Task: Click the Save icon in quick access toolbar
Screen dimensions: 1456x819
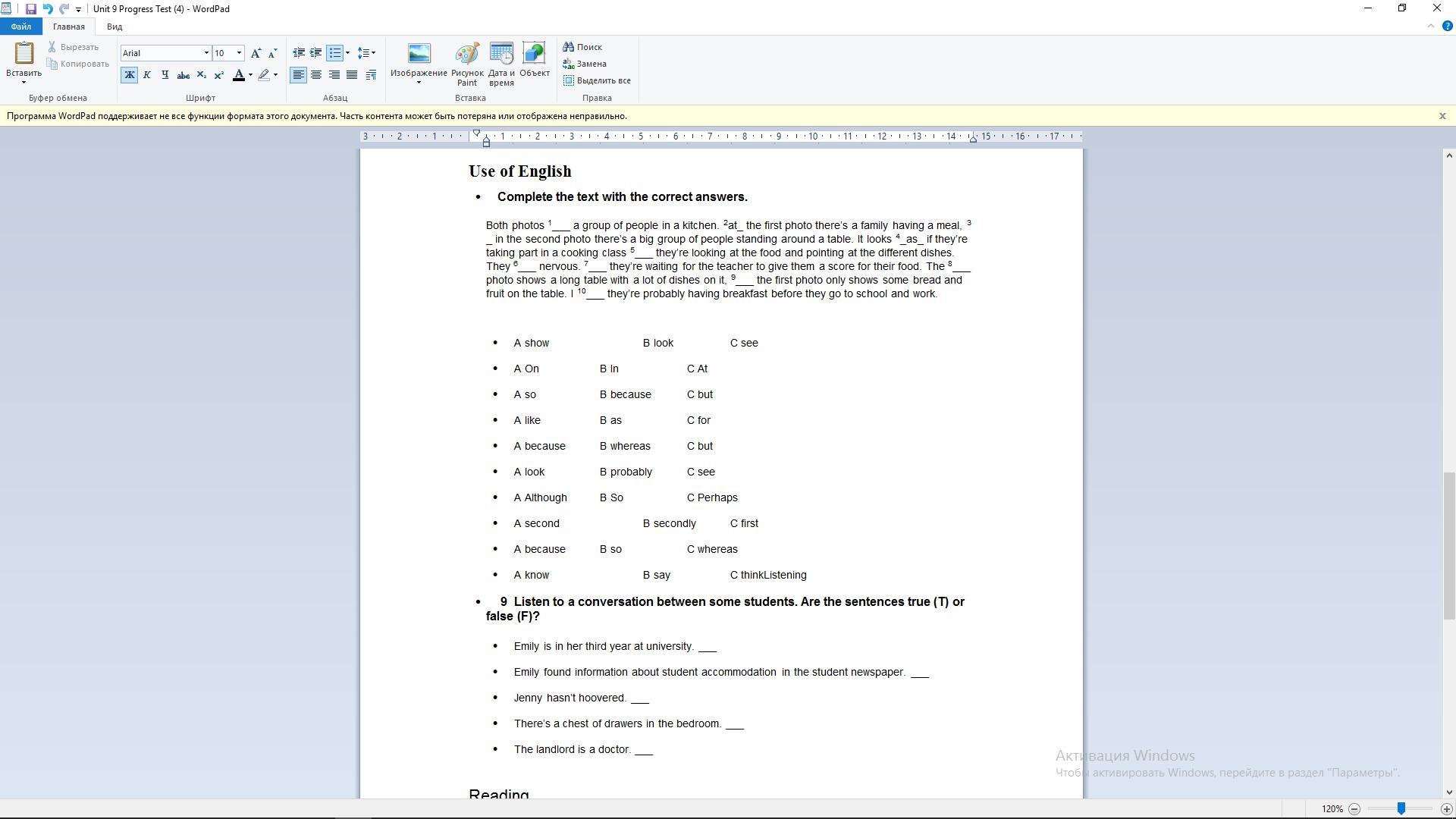Action: [30, 9]
